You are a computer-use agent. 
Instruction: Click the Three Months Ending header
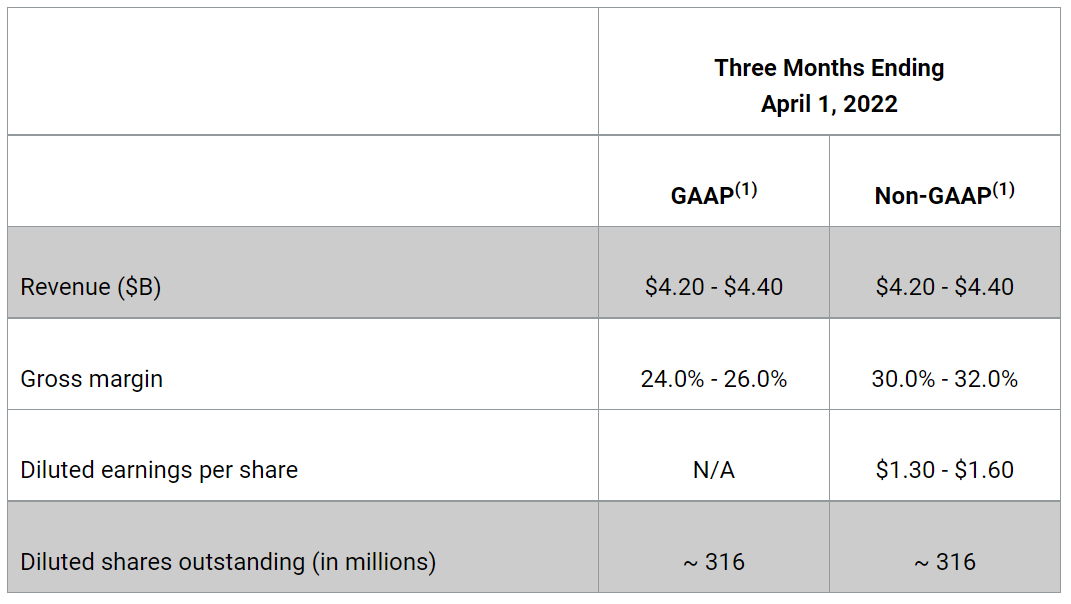coord(829,68)
